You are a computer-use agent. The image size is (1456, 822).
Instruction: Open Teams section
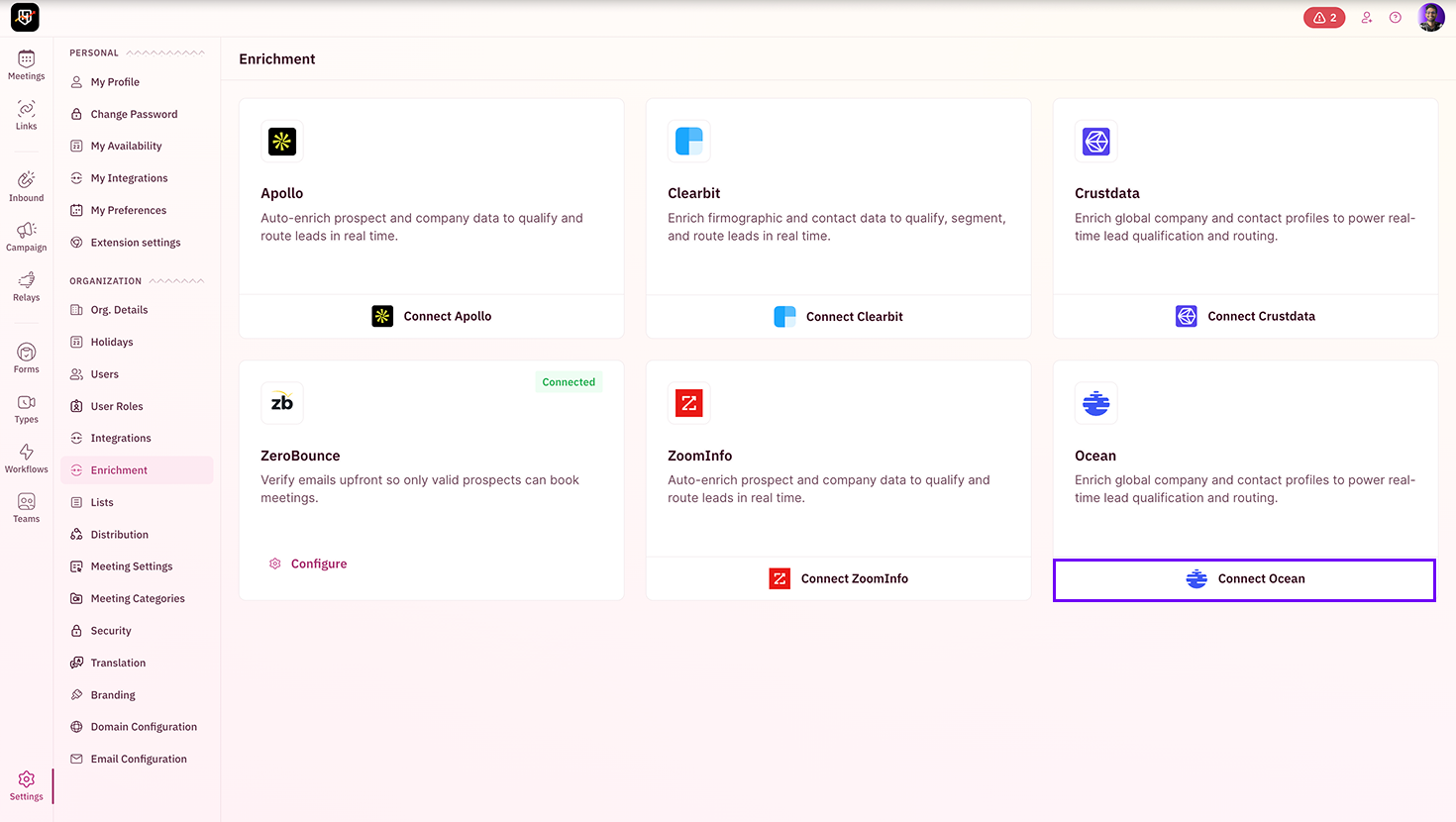(26, 508)
